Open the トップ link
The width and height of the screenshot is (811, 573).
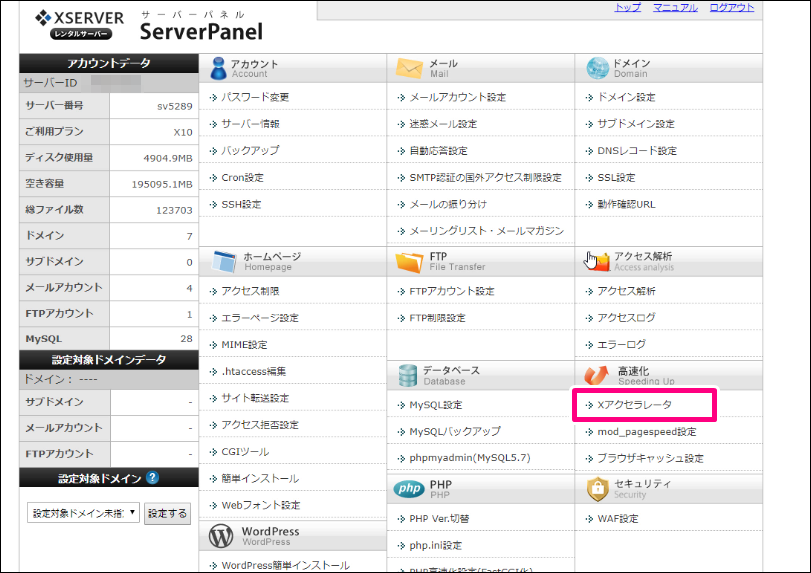[x=627, y=8]
